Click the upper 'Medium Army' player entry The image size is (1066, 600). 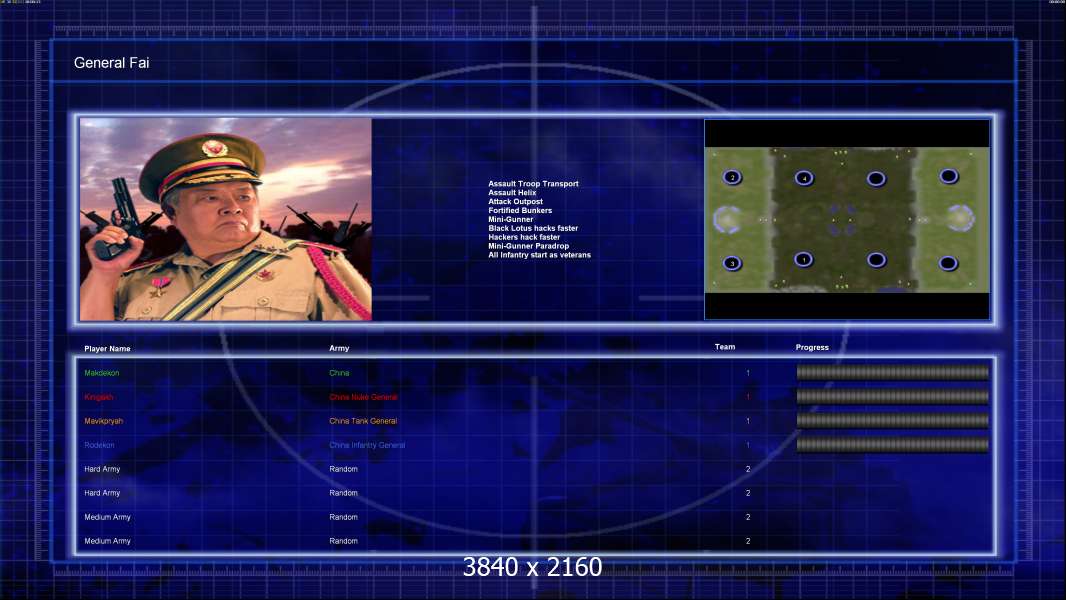tap(107, 517)
